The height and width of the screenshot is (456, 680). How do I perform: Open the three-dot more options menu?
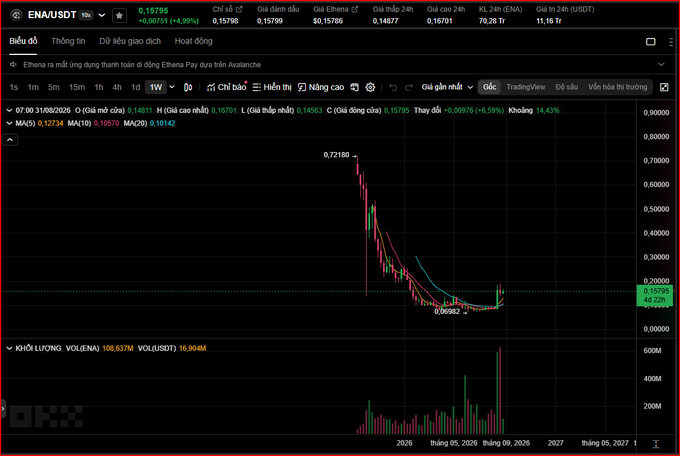click(671, 42)
